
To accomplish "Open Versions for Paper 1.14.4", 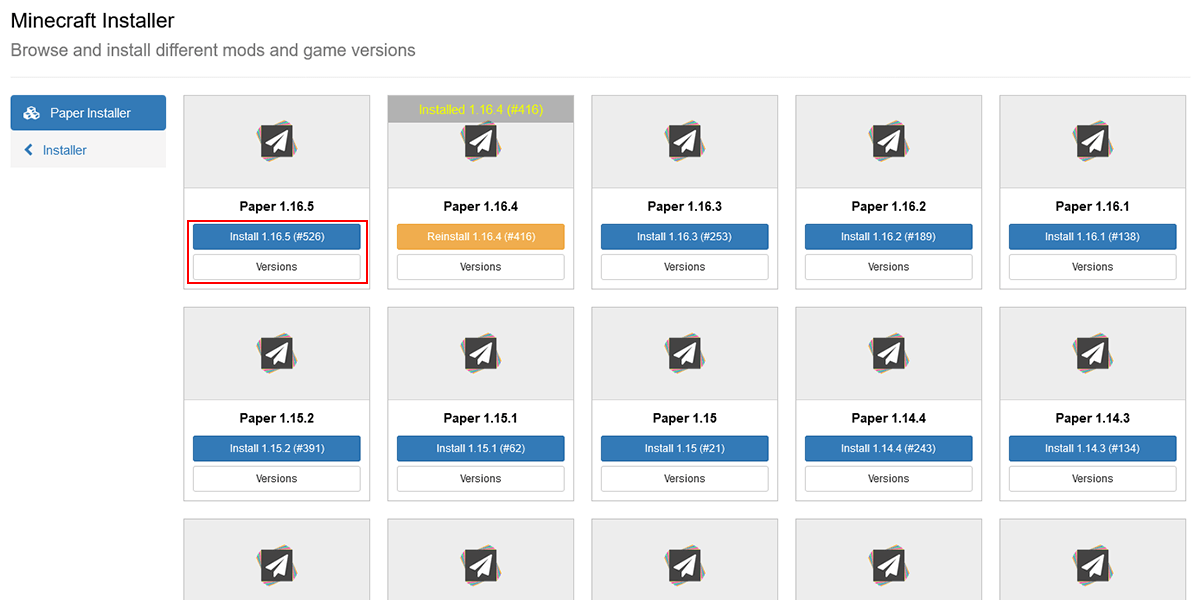I will pos(889,479).
